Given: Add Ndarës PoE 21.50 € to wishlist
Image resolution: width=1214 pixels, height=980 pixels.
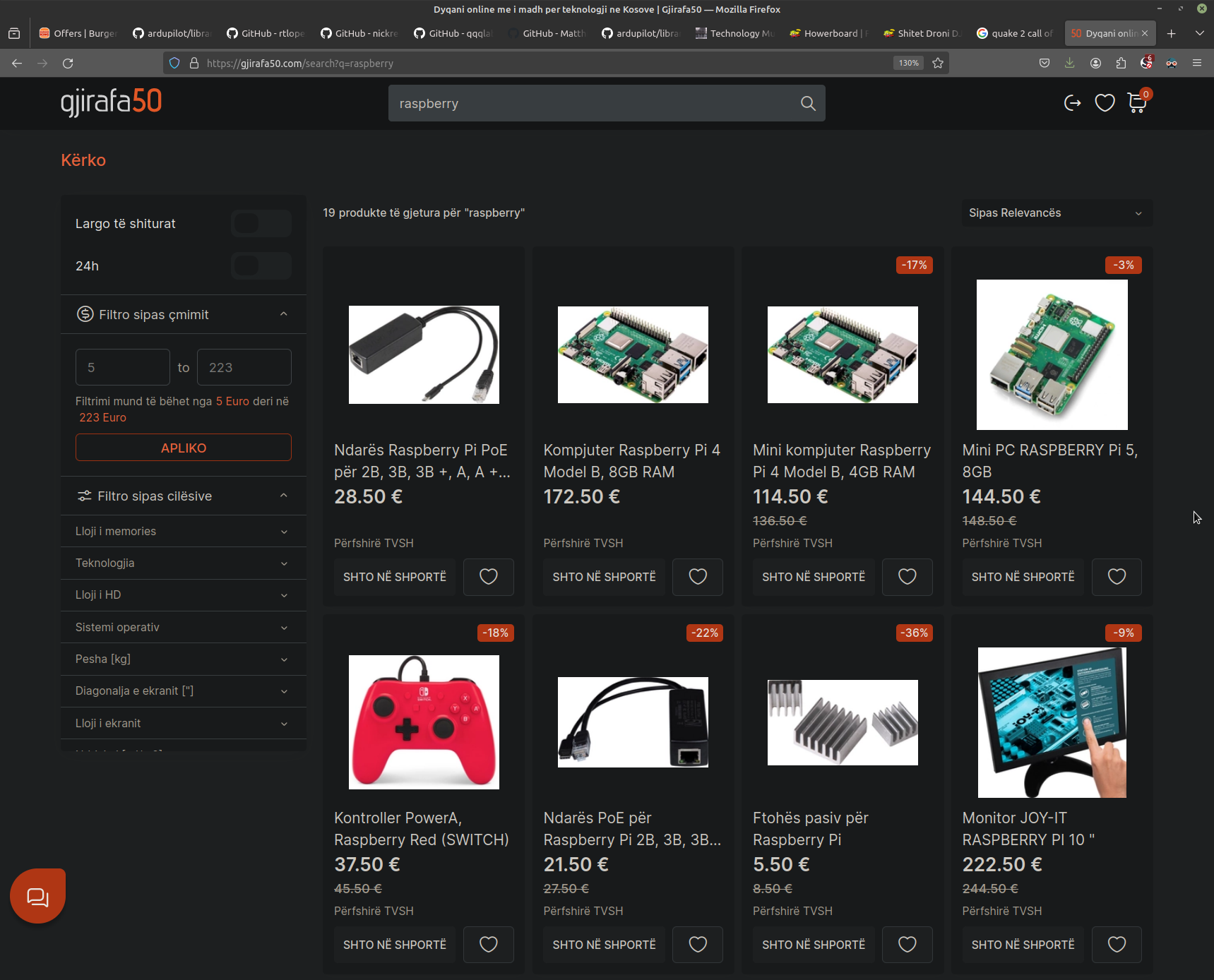Looking at the screenshot, I should point(698,945).
